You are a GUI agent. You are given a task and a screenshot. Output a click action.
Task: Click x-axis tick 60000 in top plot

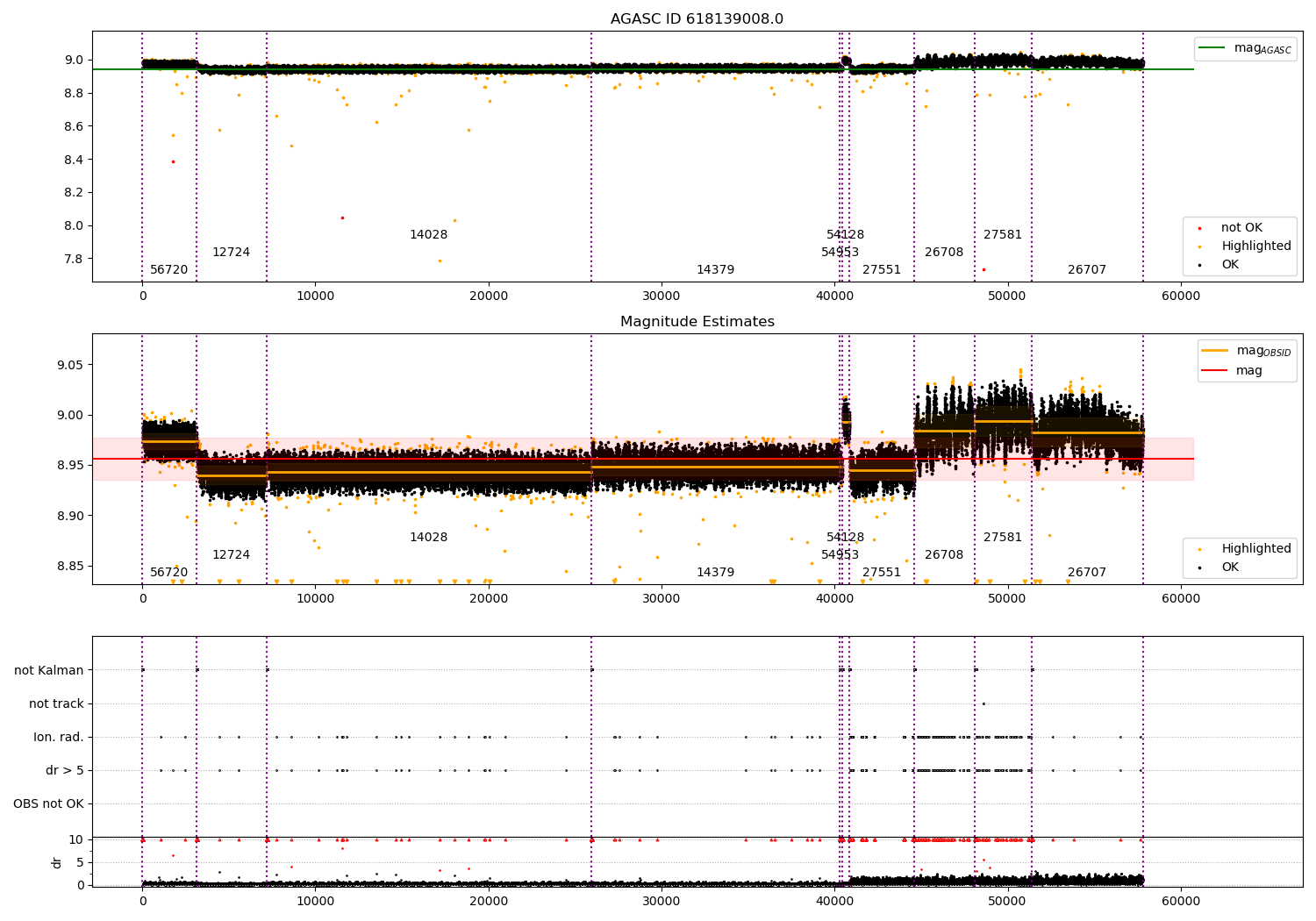(1181, 296)
